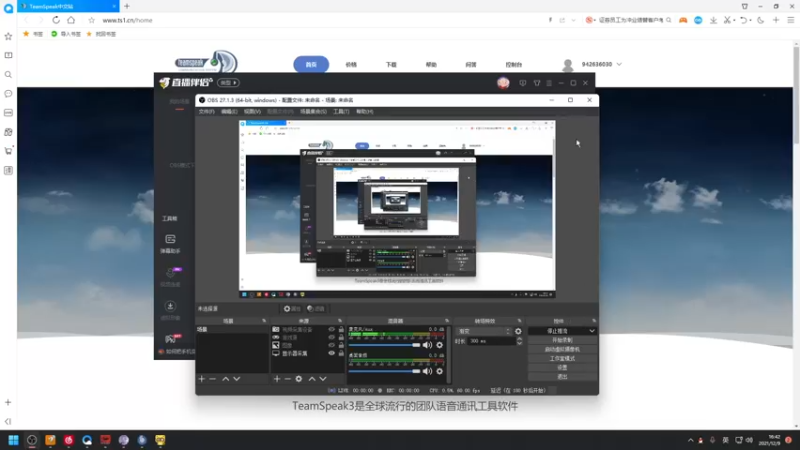Open source properties gear in sources toolbar
Image resolution: width=800 pixels, height=450 pixels.
pyautogui.click(x=299, y=379)
